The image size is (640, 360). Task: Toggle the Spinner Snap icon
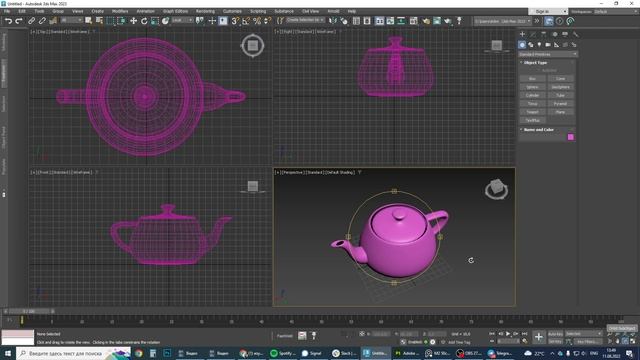point(267,21)
